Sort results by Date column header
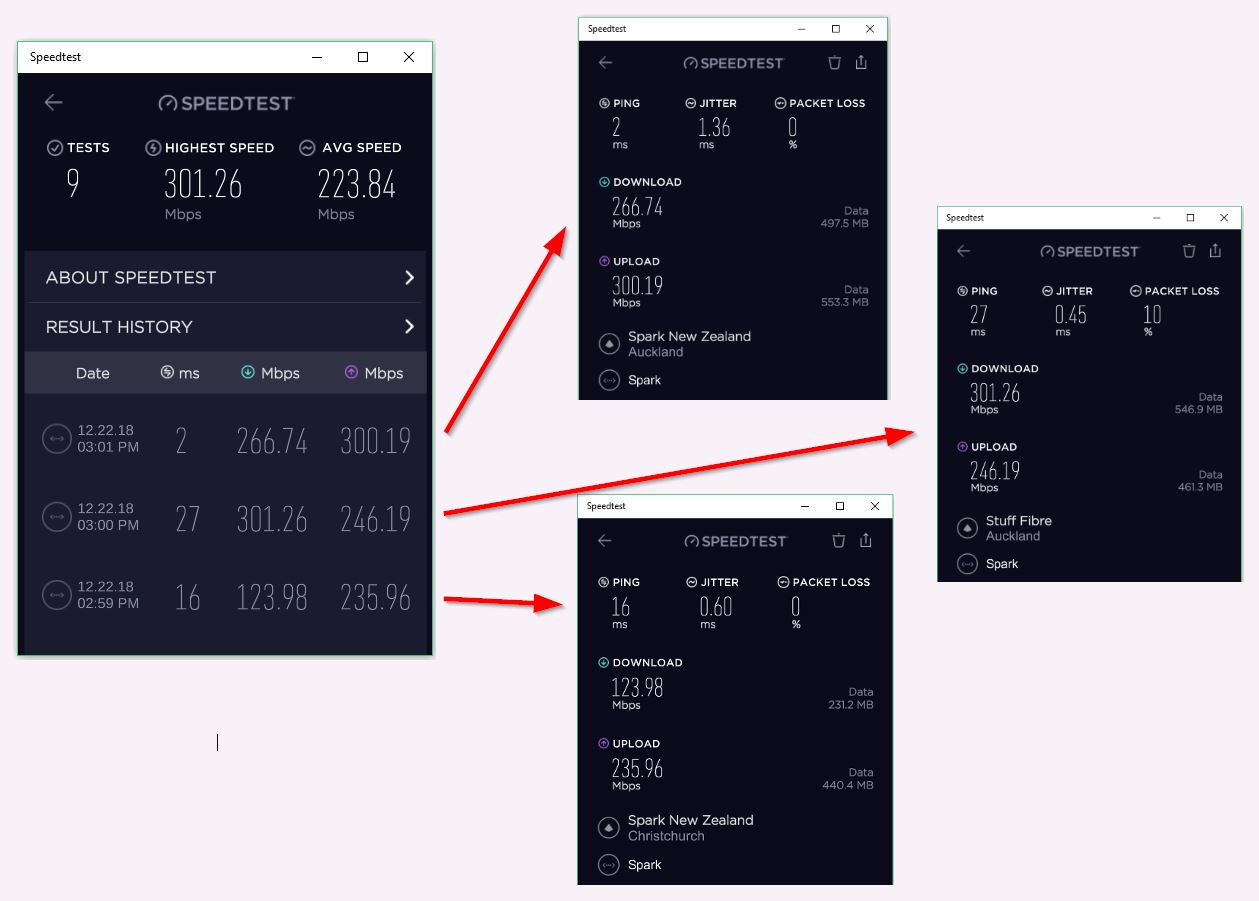The width and height of the screenshot is (1259, 901). click(92, 373)
